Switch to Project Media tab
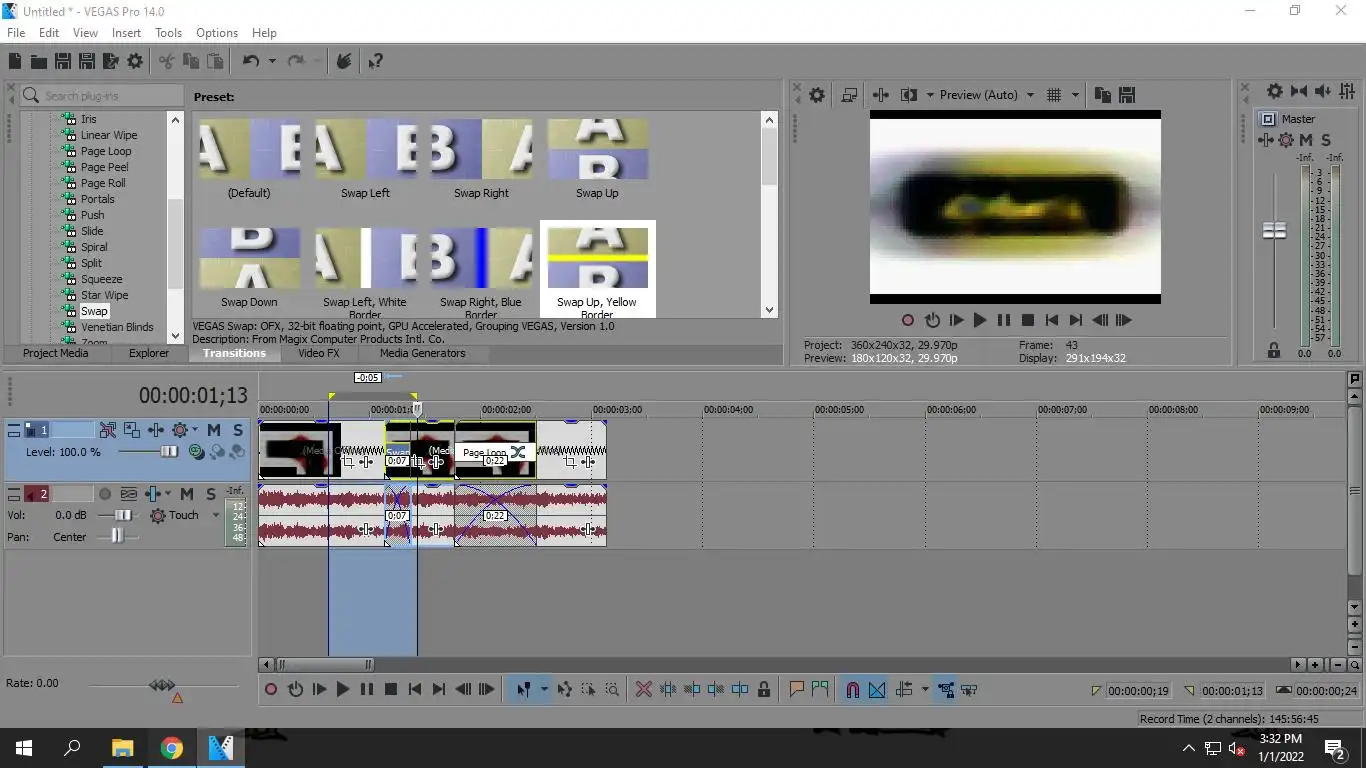This screenshot has width=1366, height=768. pos(56,353)
